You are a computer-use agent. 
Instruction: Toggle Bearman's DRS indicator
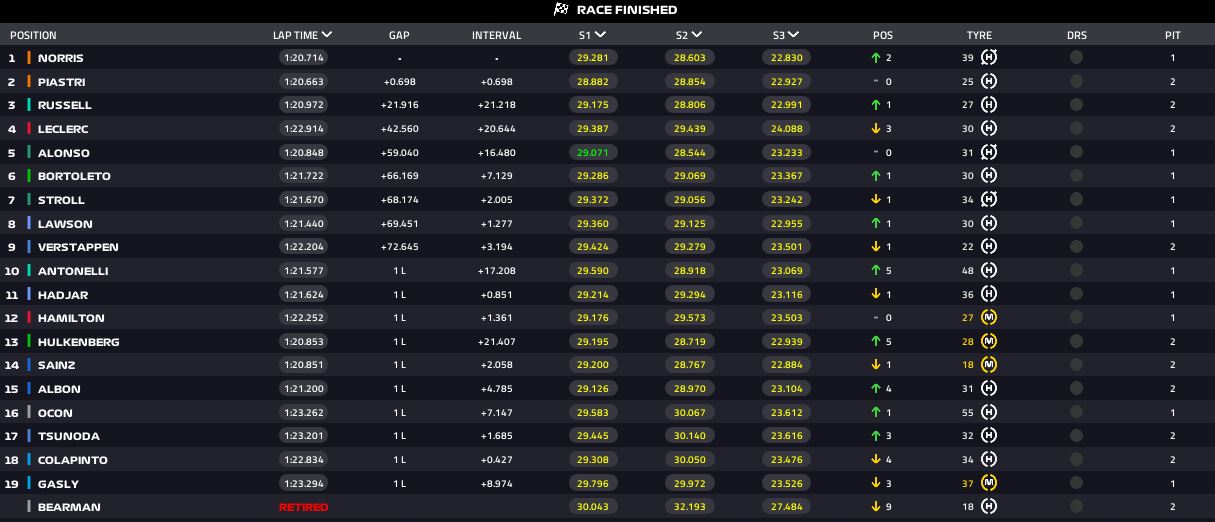click(x=1076, y=507)
